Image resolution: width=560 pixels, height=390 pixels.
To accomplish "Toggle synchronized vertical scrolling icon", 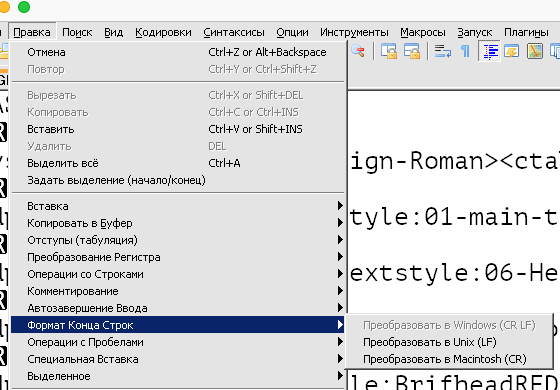I will 389,51.
